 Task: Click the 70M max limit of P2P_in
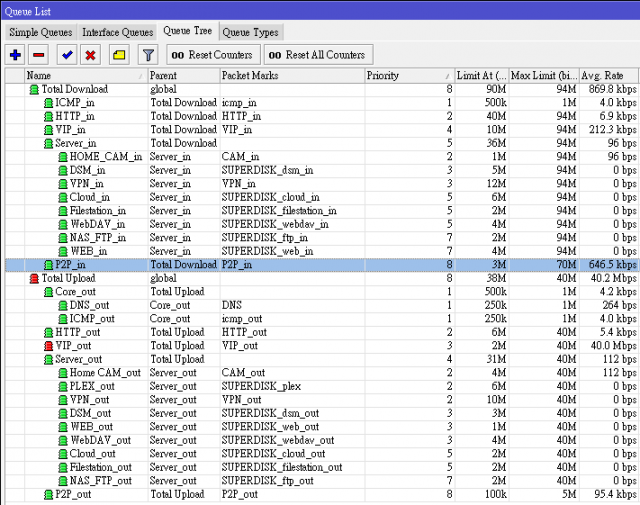coord(566,265)
